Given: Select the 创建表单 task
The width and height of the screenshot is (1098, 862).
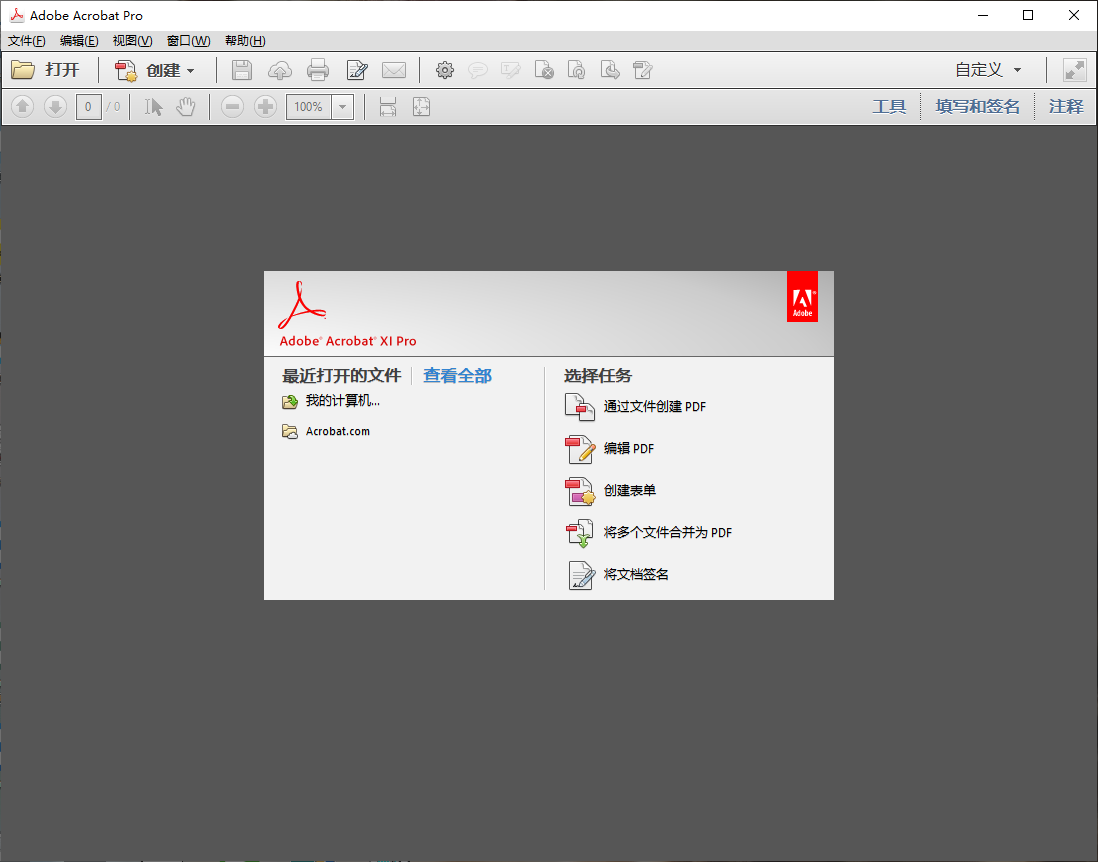Looking at the screenshot, I should pos(610,490).
